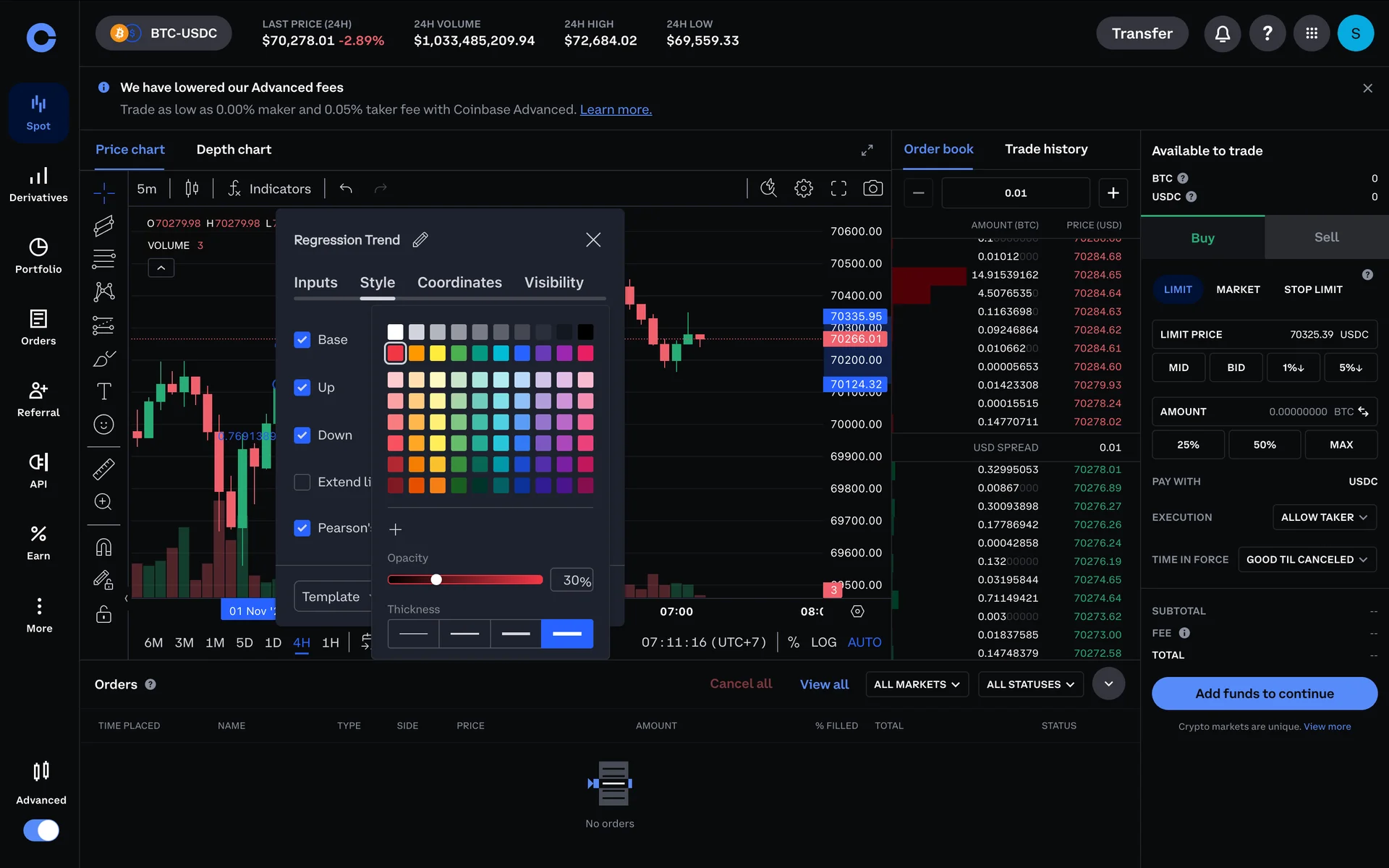1389x868 pixels.
Task: Expand the GOOD TIL CANCELED dropdown
Action: click(x=1306, y=559)
